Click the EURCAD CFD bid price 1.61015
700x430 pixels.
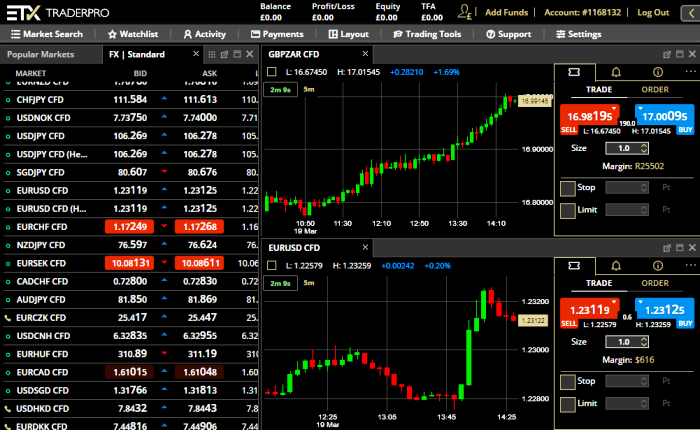129,372
